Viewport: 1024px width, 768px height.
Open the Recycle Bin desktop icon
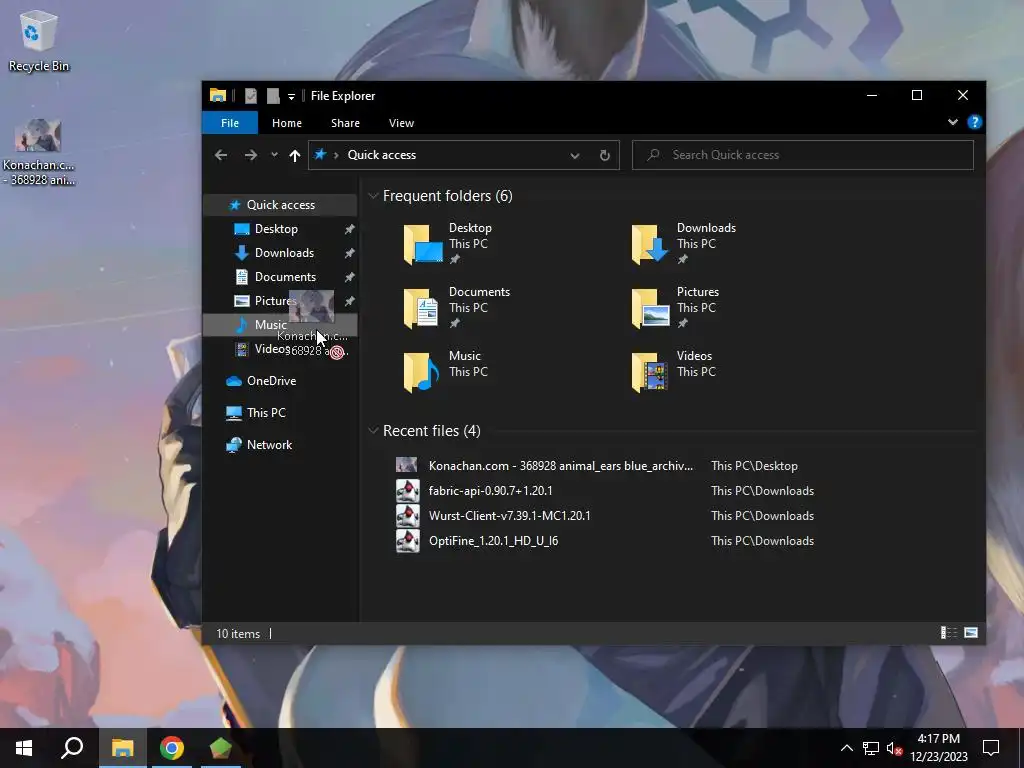point(38,41)
